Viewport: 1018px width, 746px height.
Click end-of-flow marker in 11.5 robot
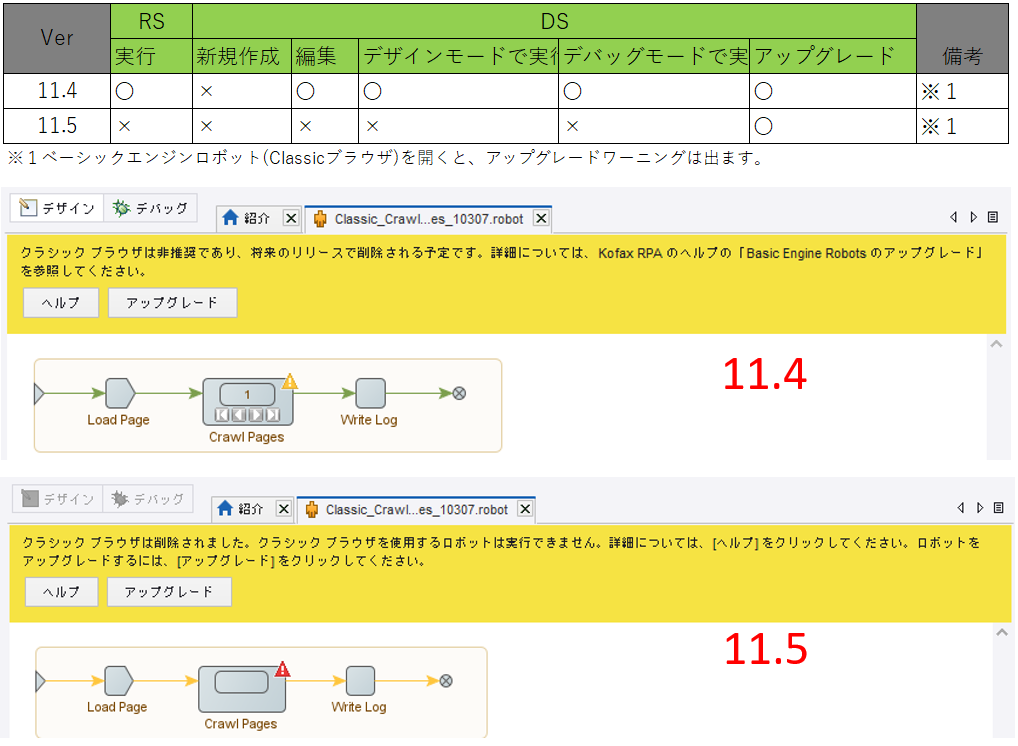point(446,680)
